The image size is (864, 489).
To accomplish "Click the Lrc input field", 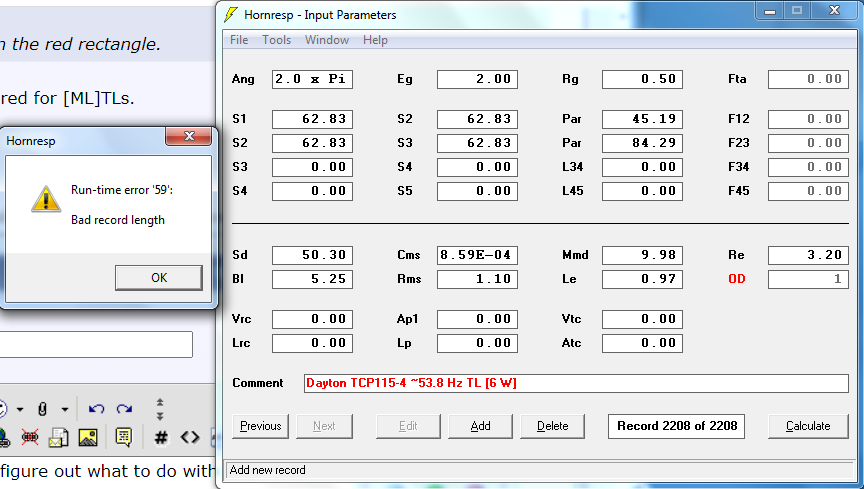I will (x=312, y=343).
